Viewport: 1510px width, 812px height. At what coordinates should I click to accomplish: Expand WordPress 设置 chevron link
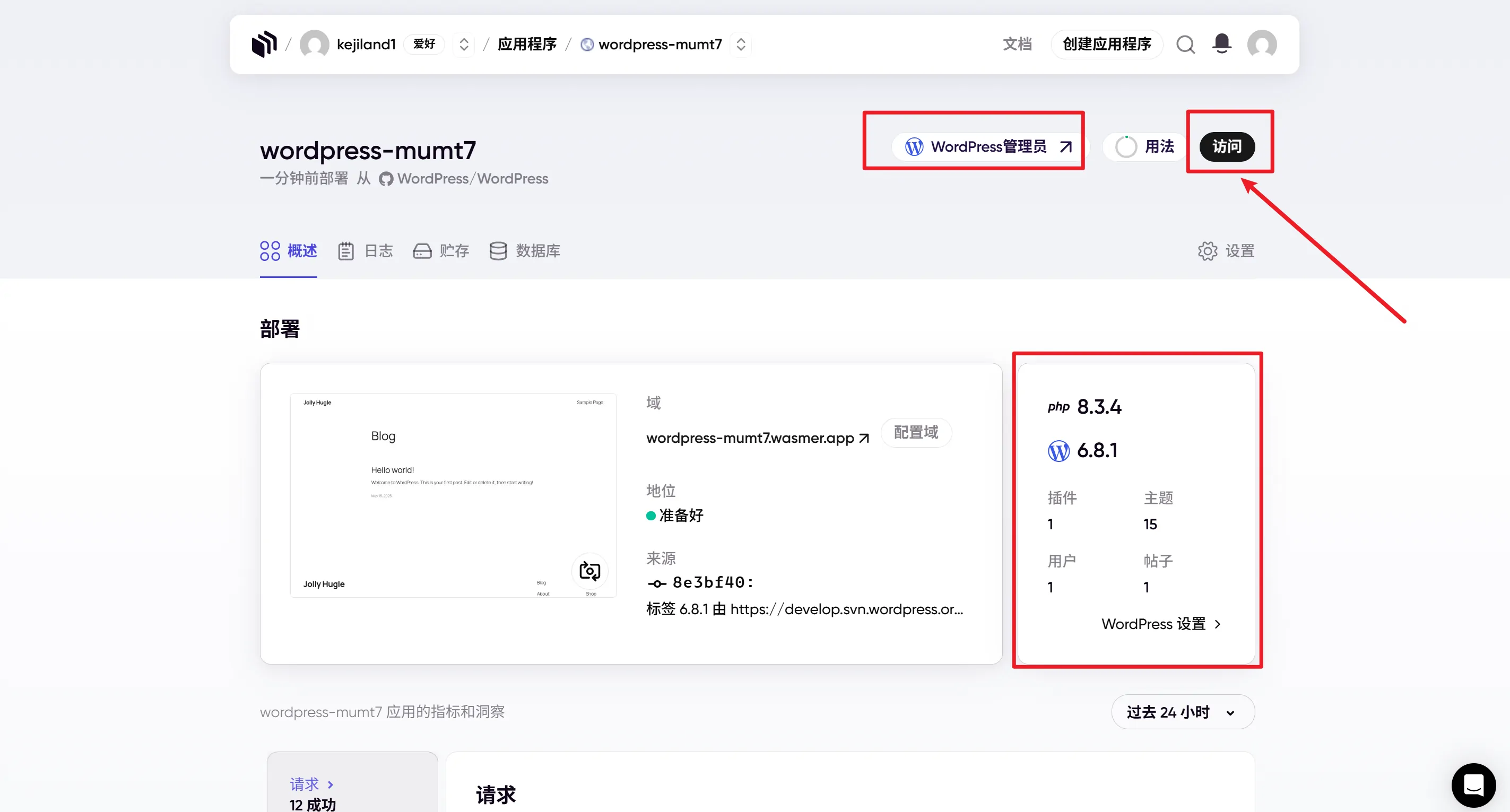click(1161, 624)
